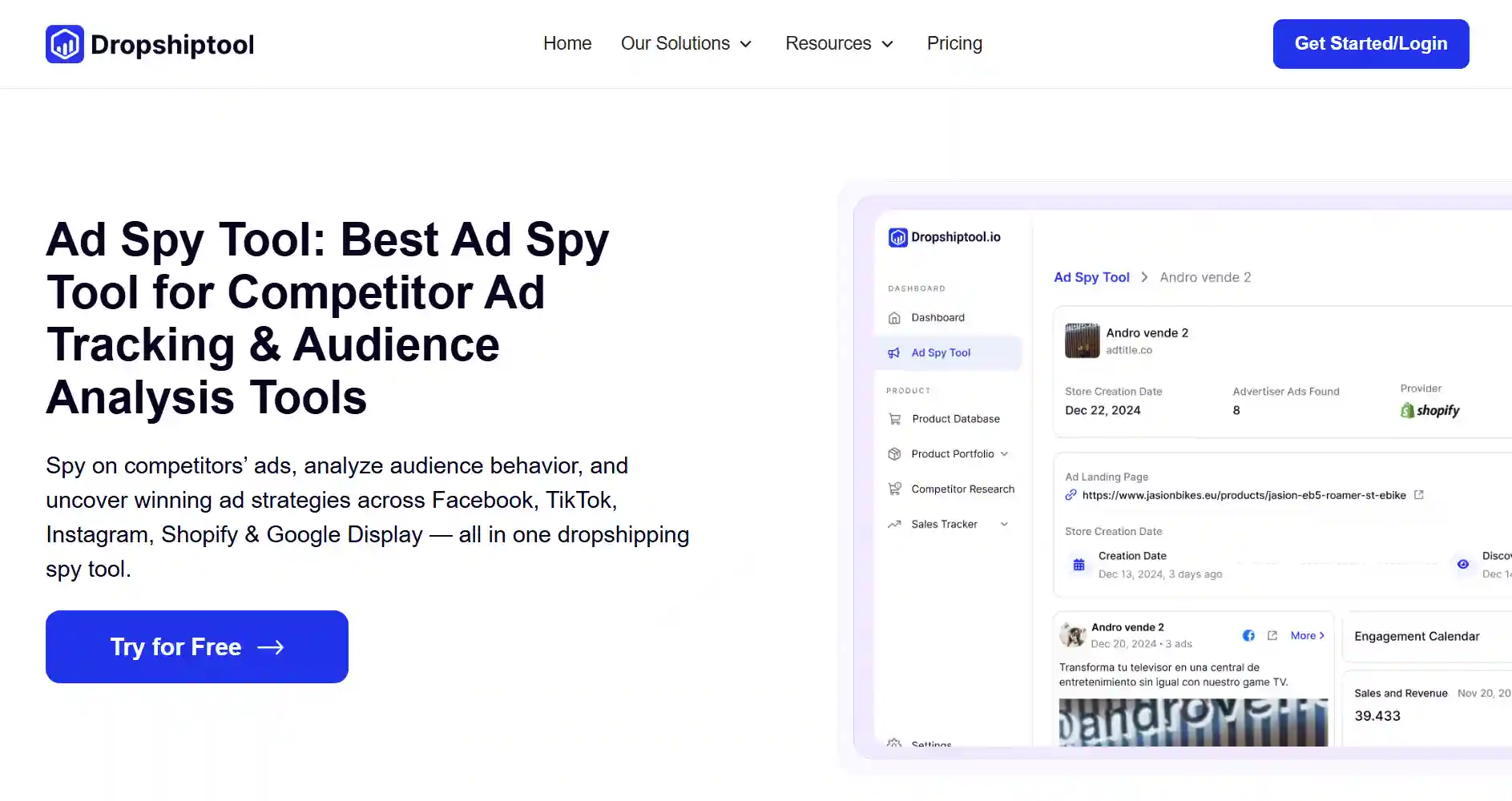Viewport: 1512px width, 801px height.
Task: Click the Dec 22, 2024 store date
Action: [1103, 410]
